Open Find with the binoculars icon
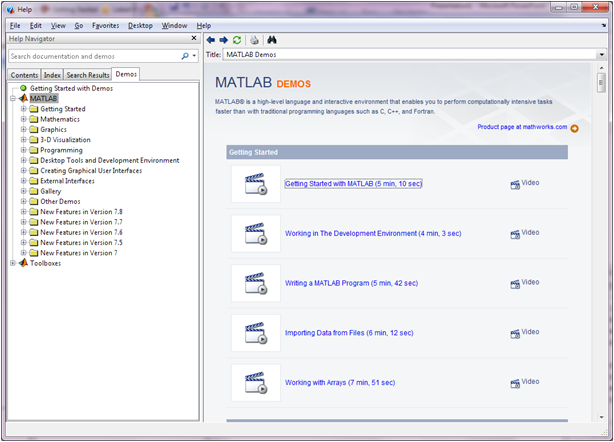Viewport: 614px width, 442px height. [x=272, y=40]
